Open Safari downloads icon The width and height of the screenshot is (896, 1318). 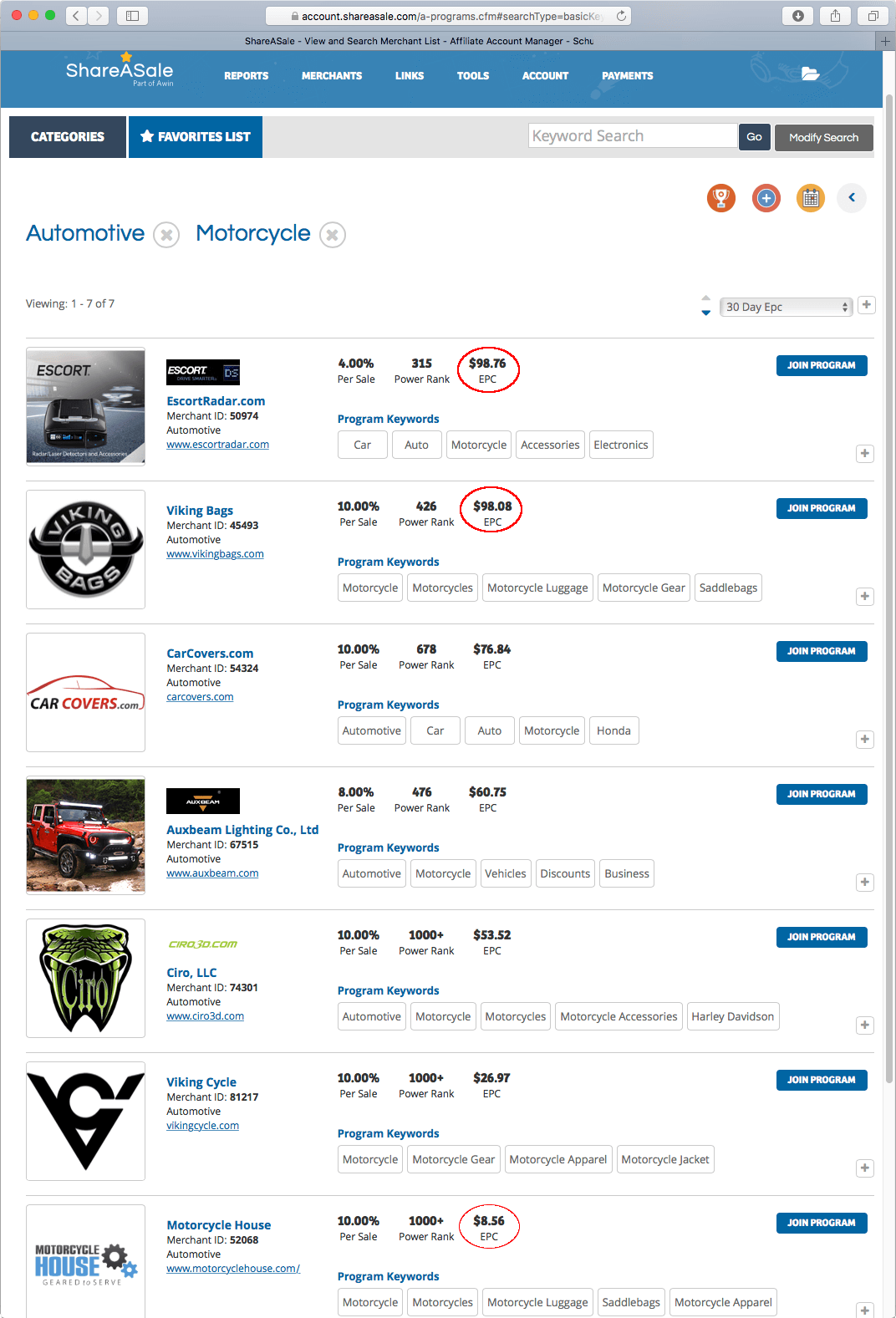(x=797, y=16)
